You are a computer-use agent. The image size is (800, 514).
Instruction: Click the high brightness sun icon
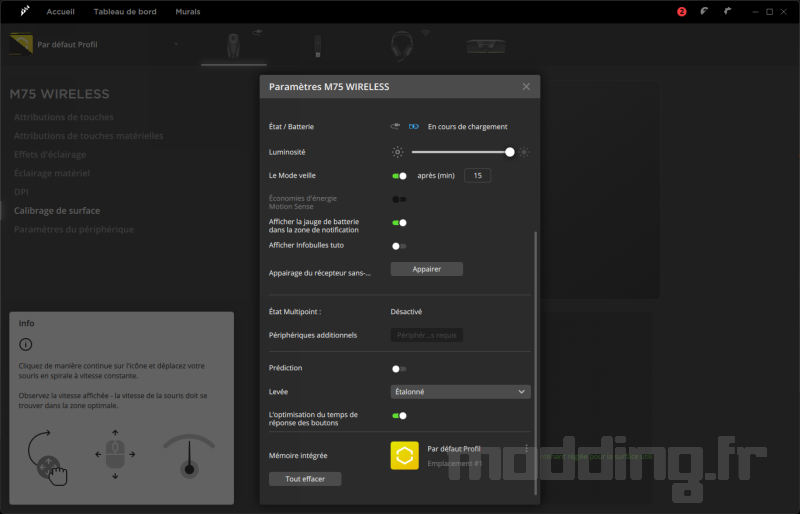(524, 152)
